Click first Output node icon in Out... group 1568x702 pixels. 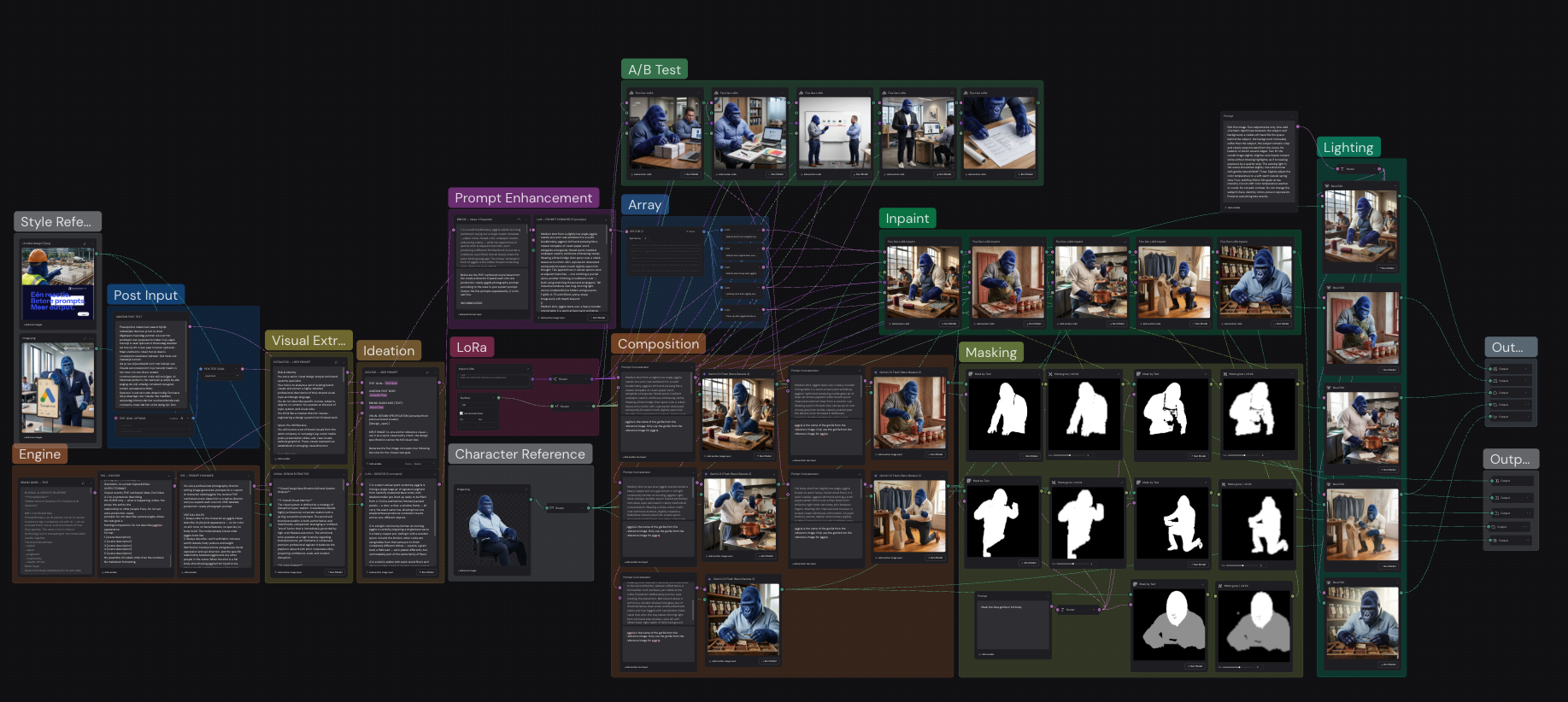pyautogui.click(x=1495, y=369)
